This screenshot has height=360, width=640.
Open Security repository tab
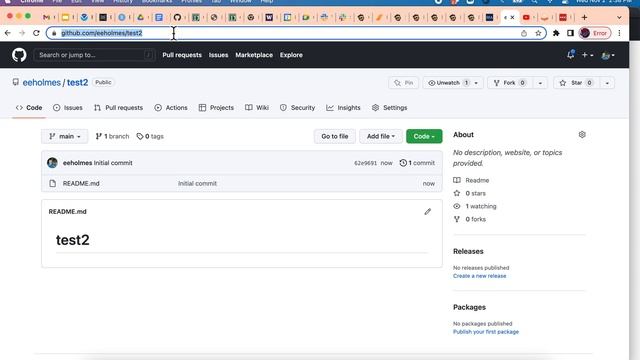(x=298, y=108)
